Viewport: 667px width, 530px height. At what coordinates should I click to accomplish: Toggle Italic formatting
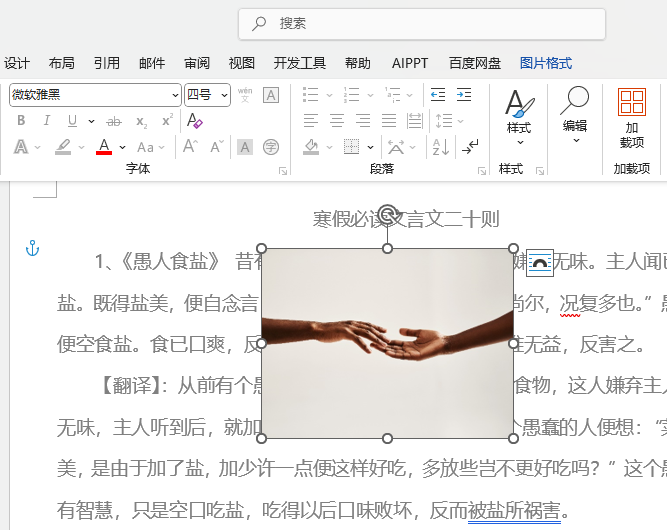[47, 121]
